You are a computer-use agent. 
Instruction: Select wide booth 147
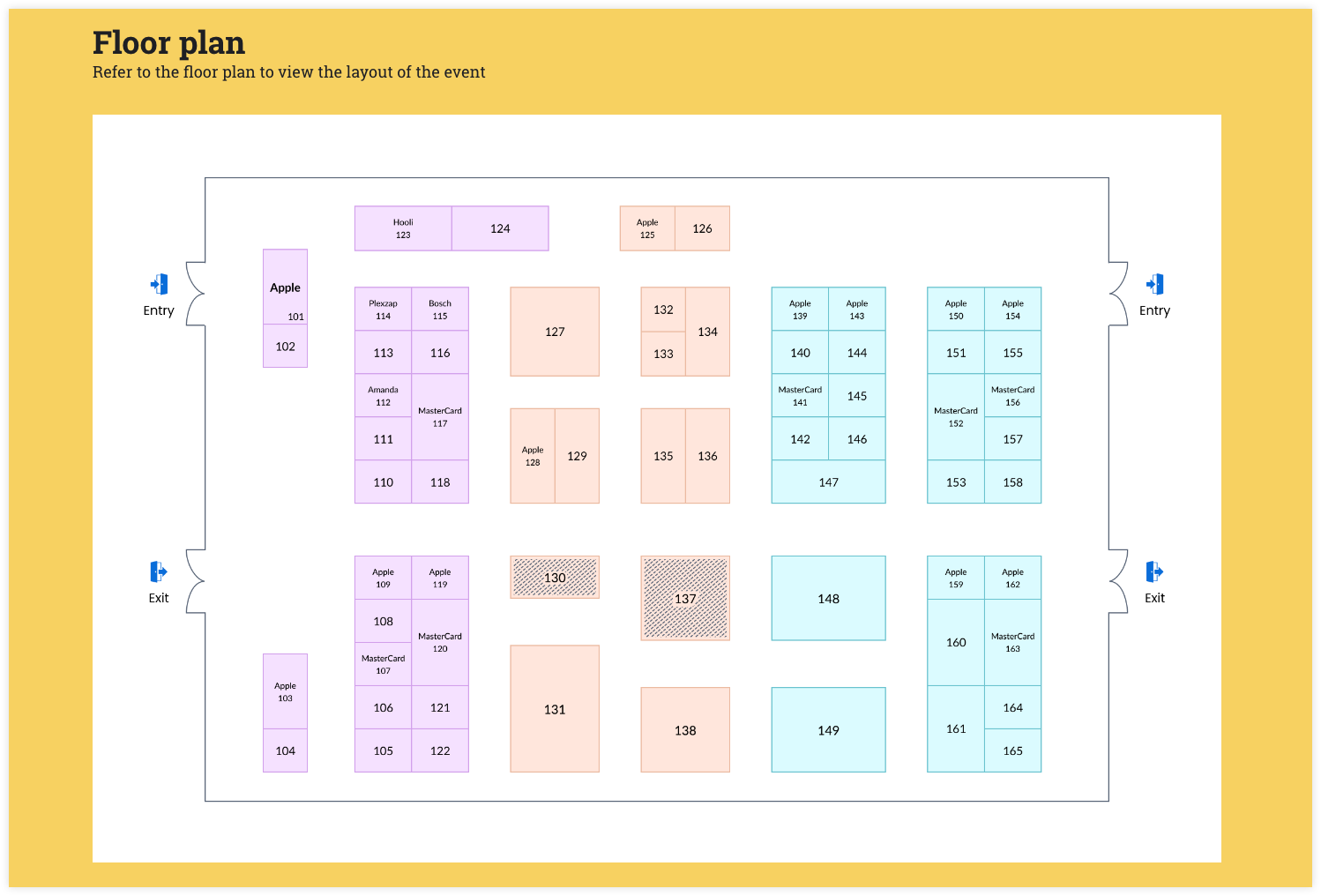[829, 482]
